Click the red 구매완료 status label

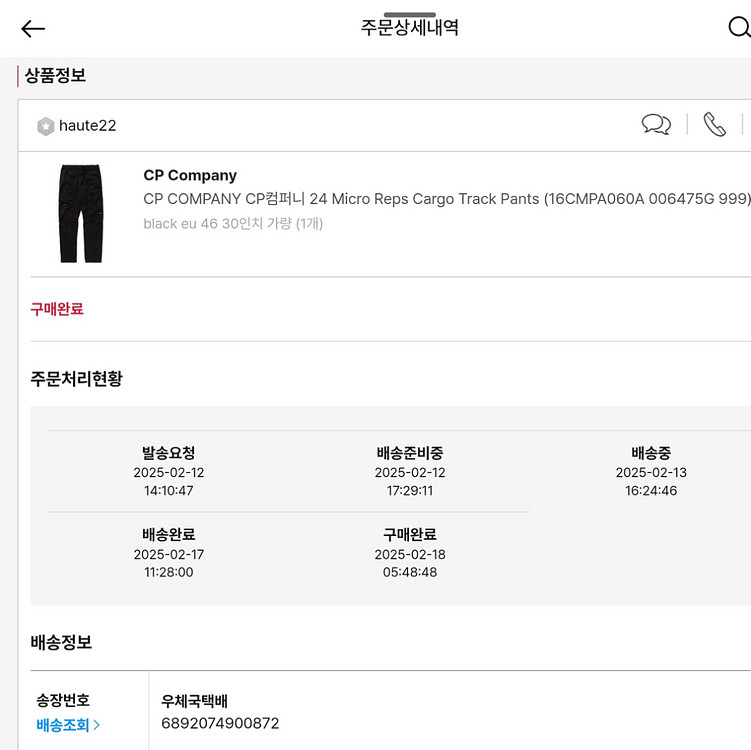click(57, 309)
